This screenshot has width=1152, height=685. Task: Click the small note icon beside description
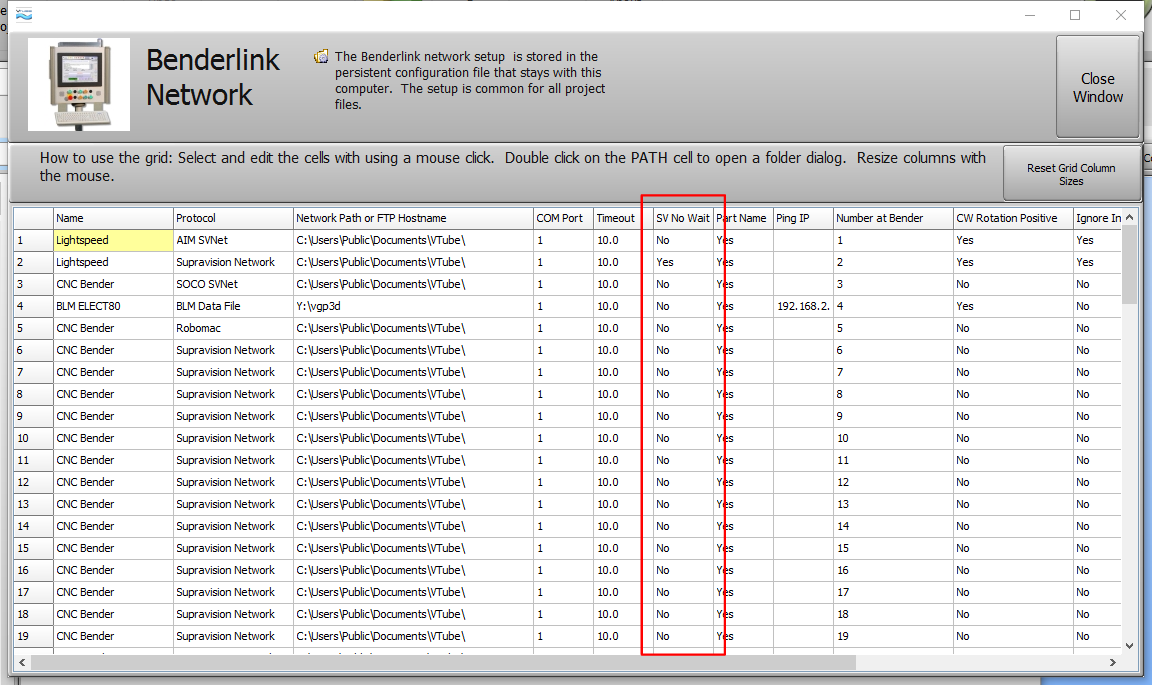click(x=321, y=57)
